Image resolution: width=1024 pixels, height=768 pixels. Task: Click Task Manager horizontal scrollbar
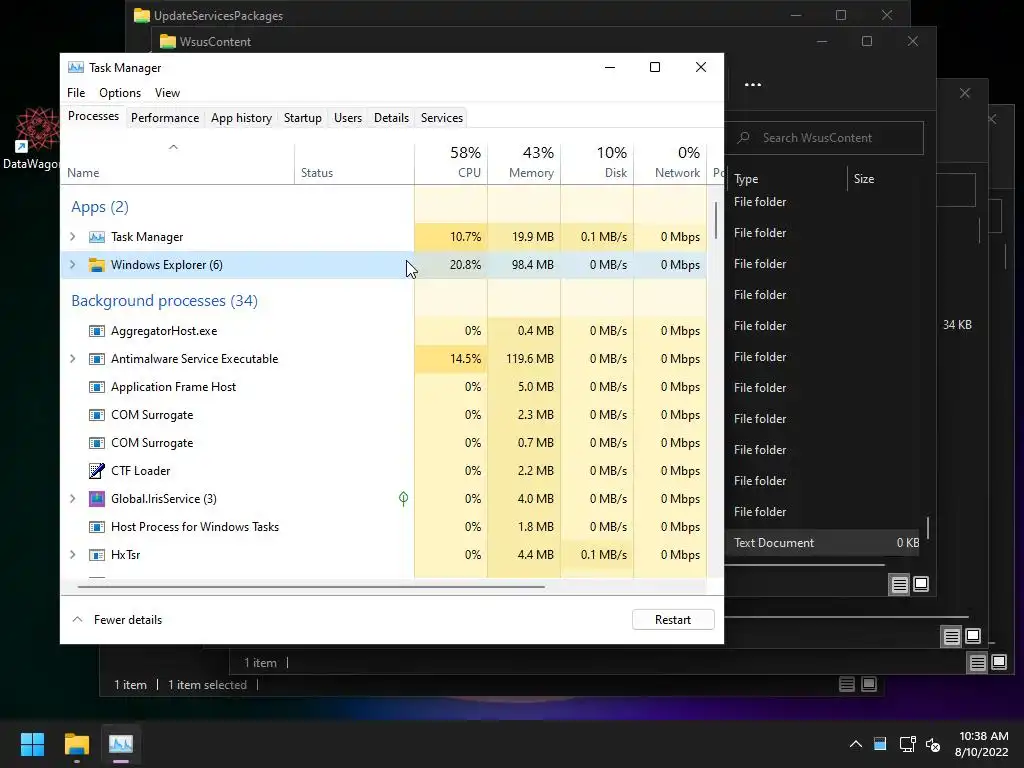[x=311, y=586]
